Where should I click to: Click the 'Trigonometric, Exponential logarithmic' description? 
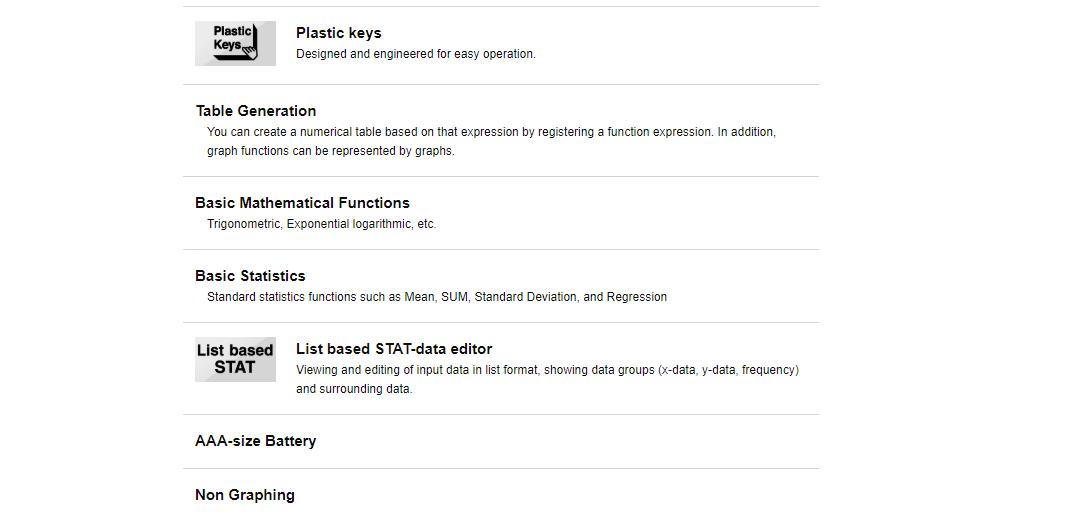(322, 224)
